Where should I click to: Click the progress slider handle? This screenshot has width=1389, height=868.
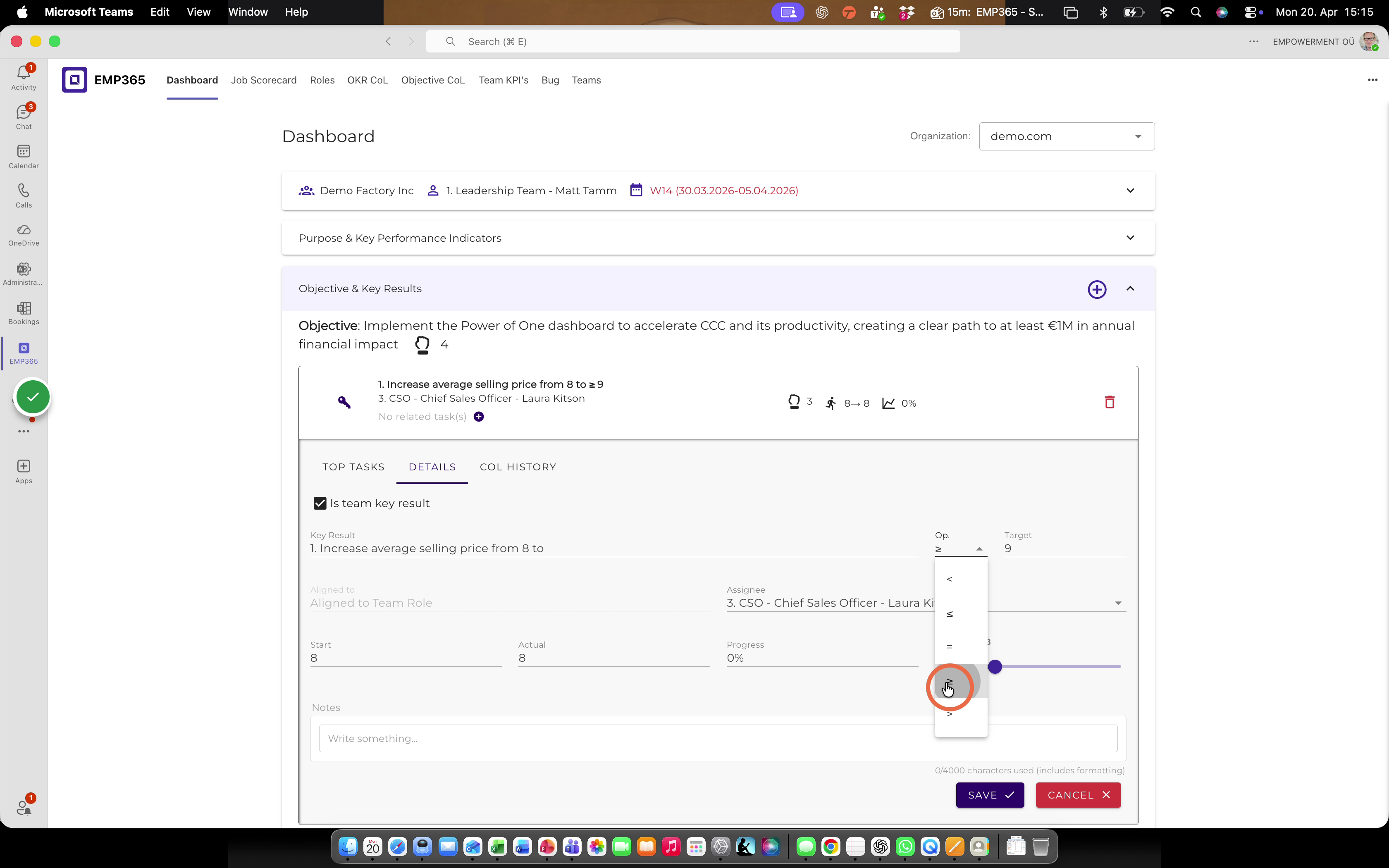pos(995,666)
